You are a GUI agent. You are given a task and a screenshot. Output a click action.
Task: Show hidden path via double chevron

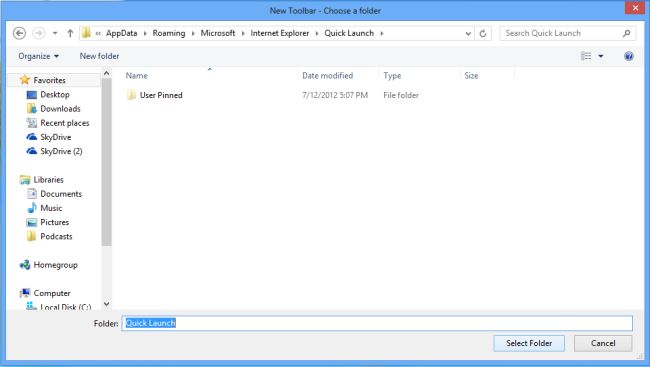(x=98, y=34)
